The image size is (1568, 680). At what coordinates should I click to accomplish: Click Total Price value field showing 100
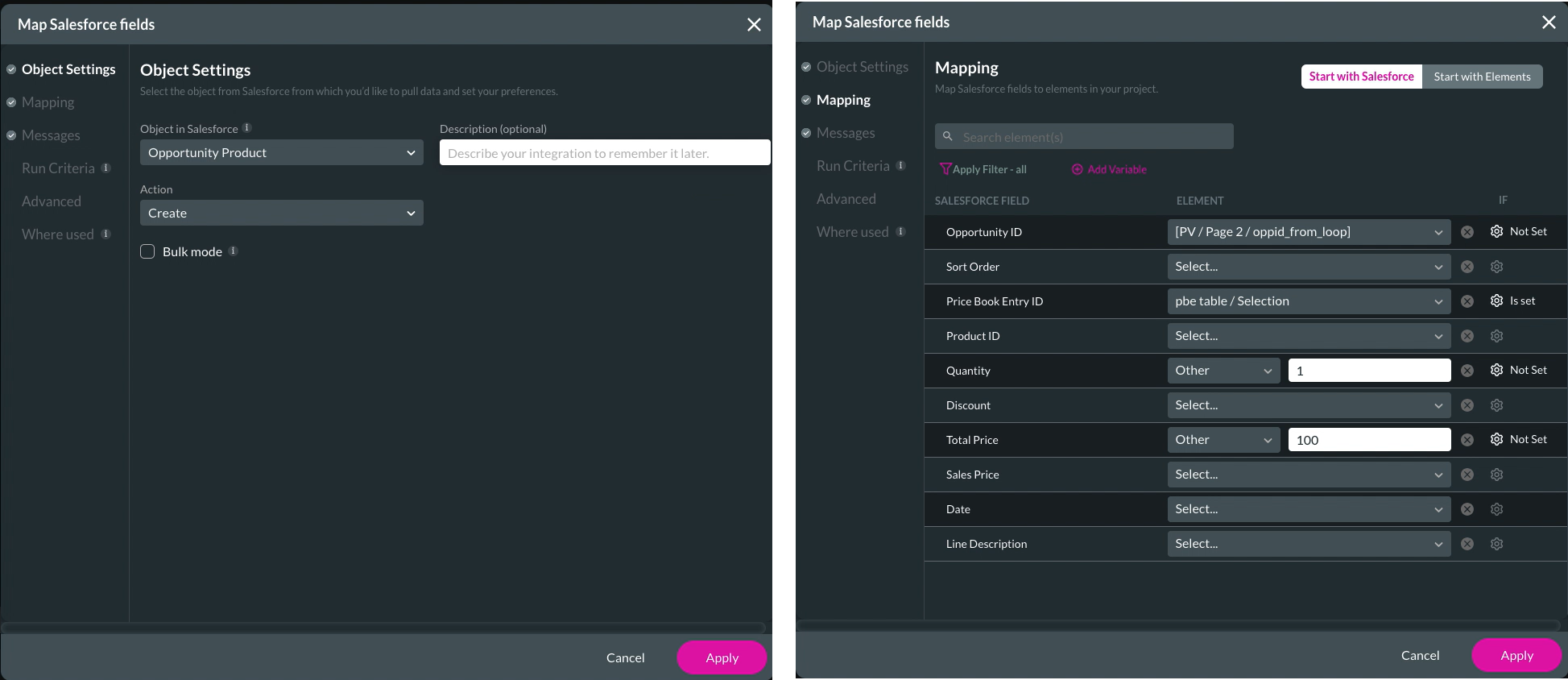click(x=1369, y=440)
